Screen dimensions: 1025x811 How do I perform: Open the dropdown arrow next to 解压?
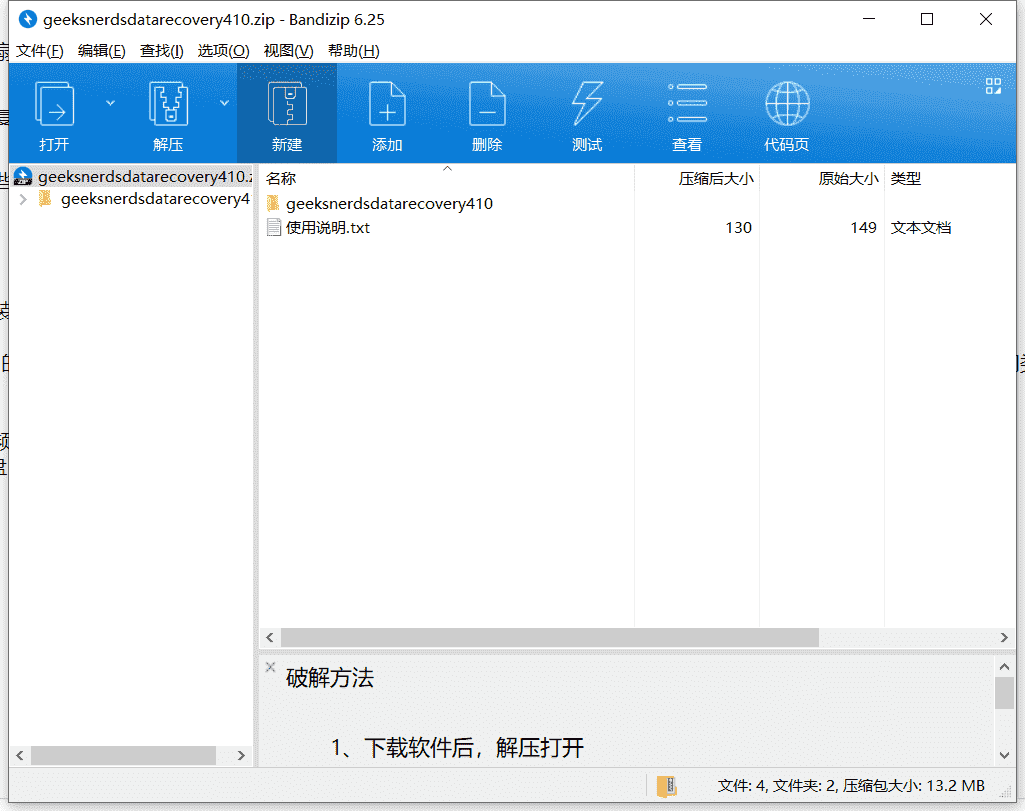click(224, 103)
